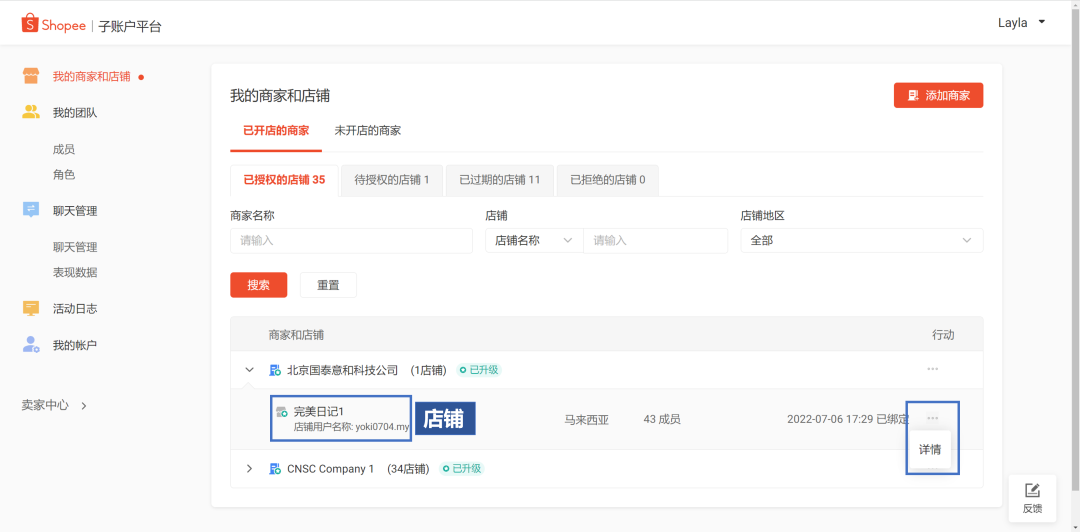Collapse the 北京国泰意和科技公司 merchant row
1080x532 pixels.
[x=249, y=370]
